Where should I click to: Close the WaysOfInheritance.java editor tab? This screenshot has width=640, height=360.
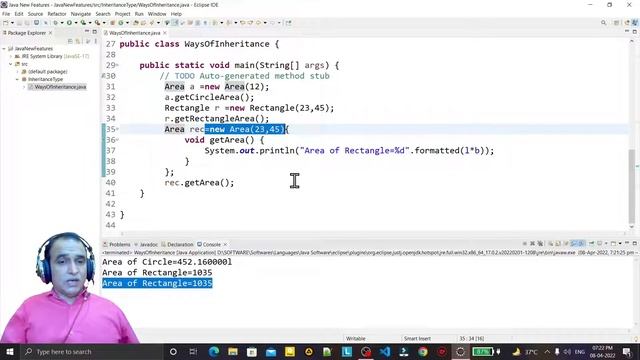pyautogui.click(x=165, y=33)
